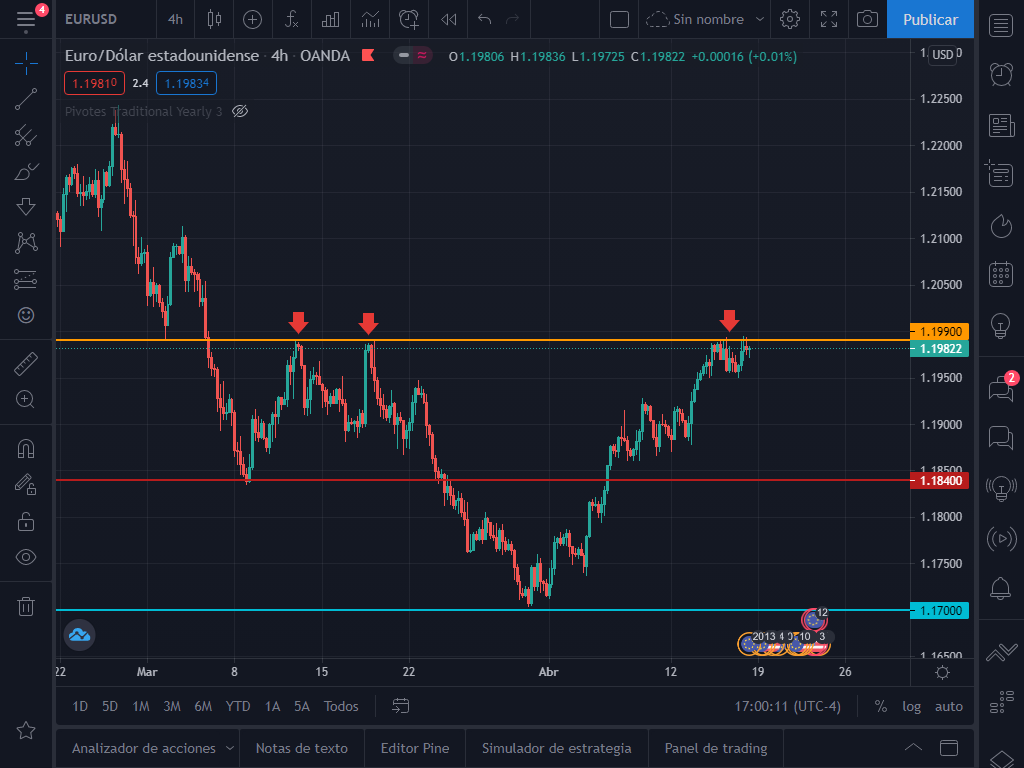Select the arrow down annotation tool
1024x768 pixels.
coord(26,207)
